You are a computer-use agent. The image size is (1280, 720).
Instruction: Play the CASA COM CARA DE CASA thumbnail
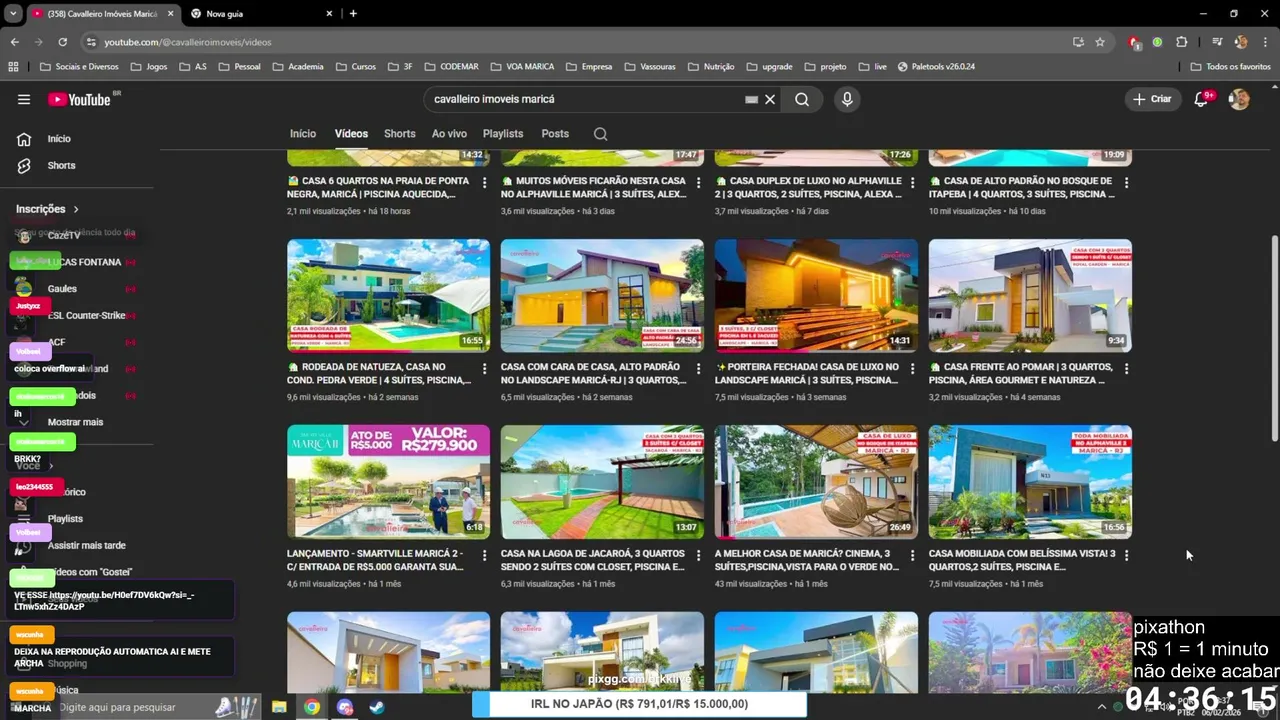click(x=602, y=296)
